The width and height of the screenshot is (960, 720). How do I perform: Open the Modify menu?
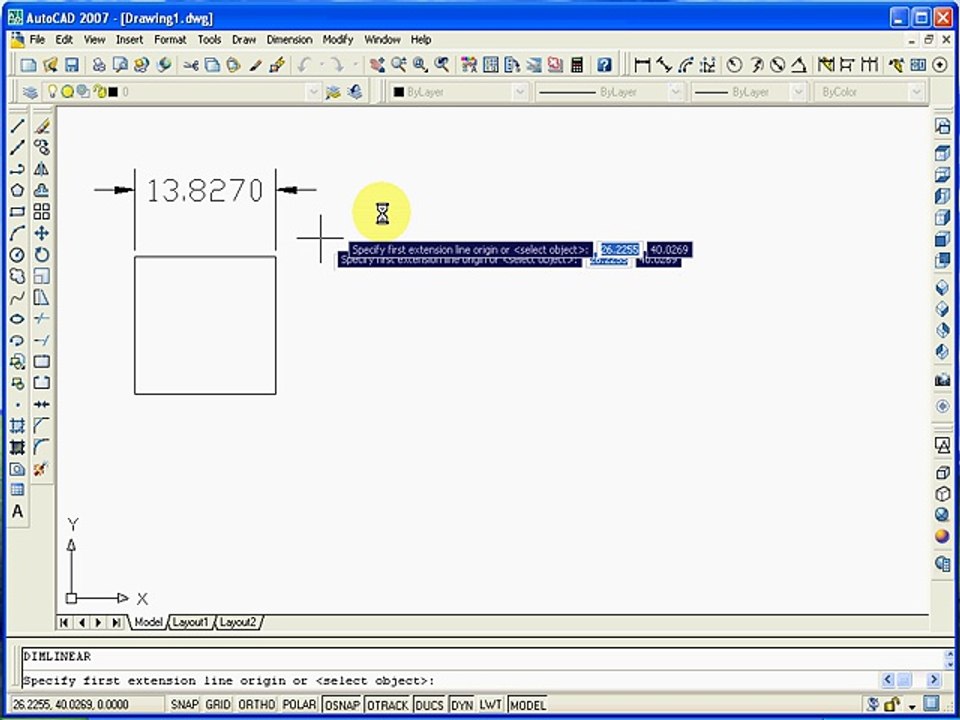coord(338,39)
